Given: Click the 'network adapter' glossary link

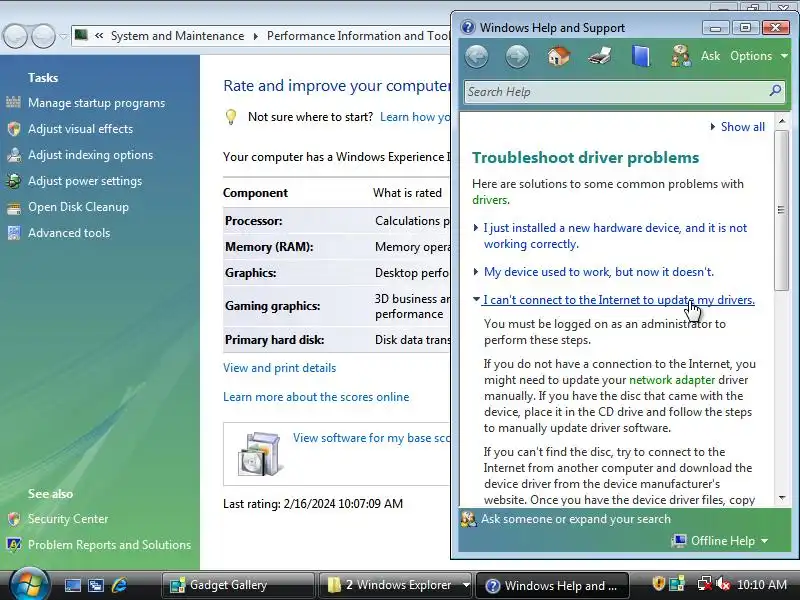Looking at the screenshot, I should click(672, 380).
